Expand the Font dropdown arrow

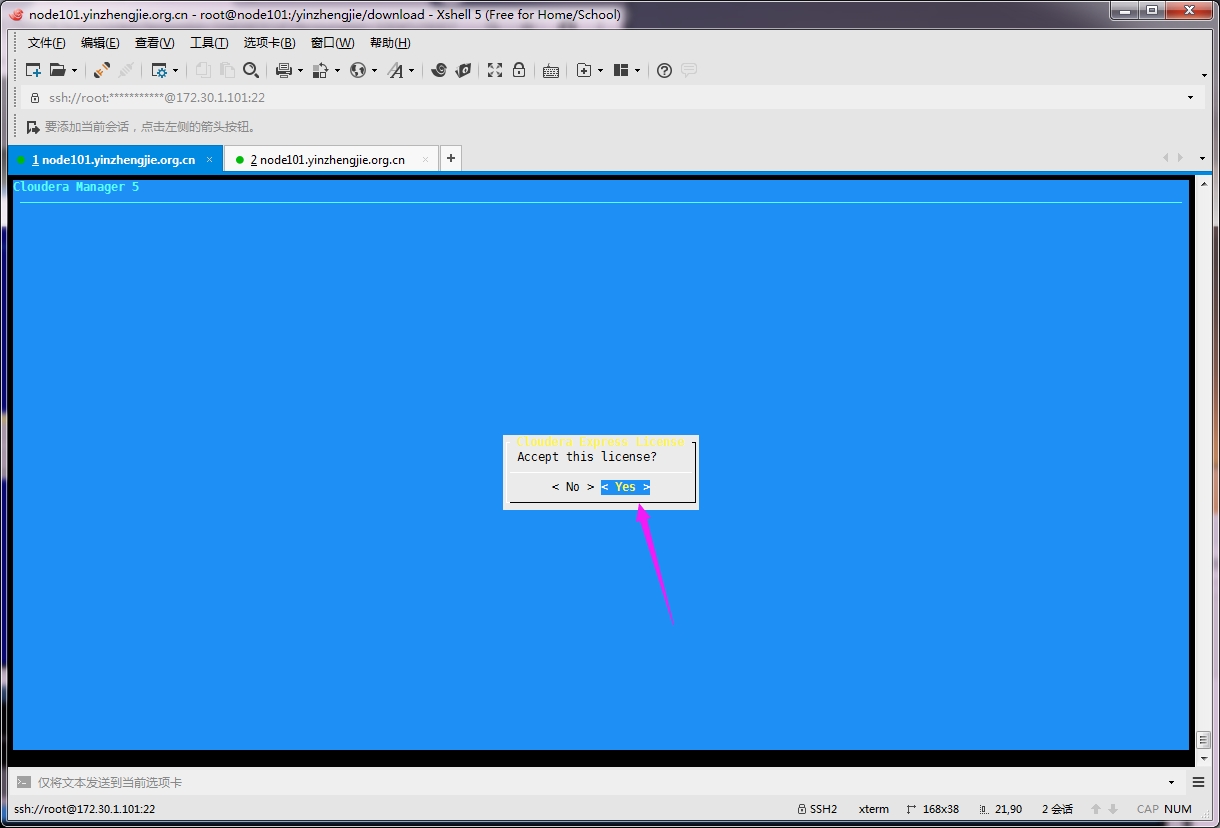click(x=411, y=71)
